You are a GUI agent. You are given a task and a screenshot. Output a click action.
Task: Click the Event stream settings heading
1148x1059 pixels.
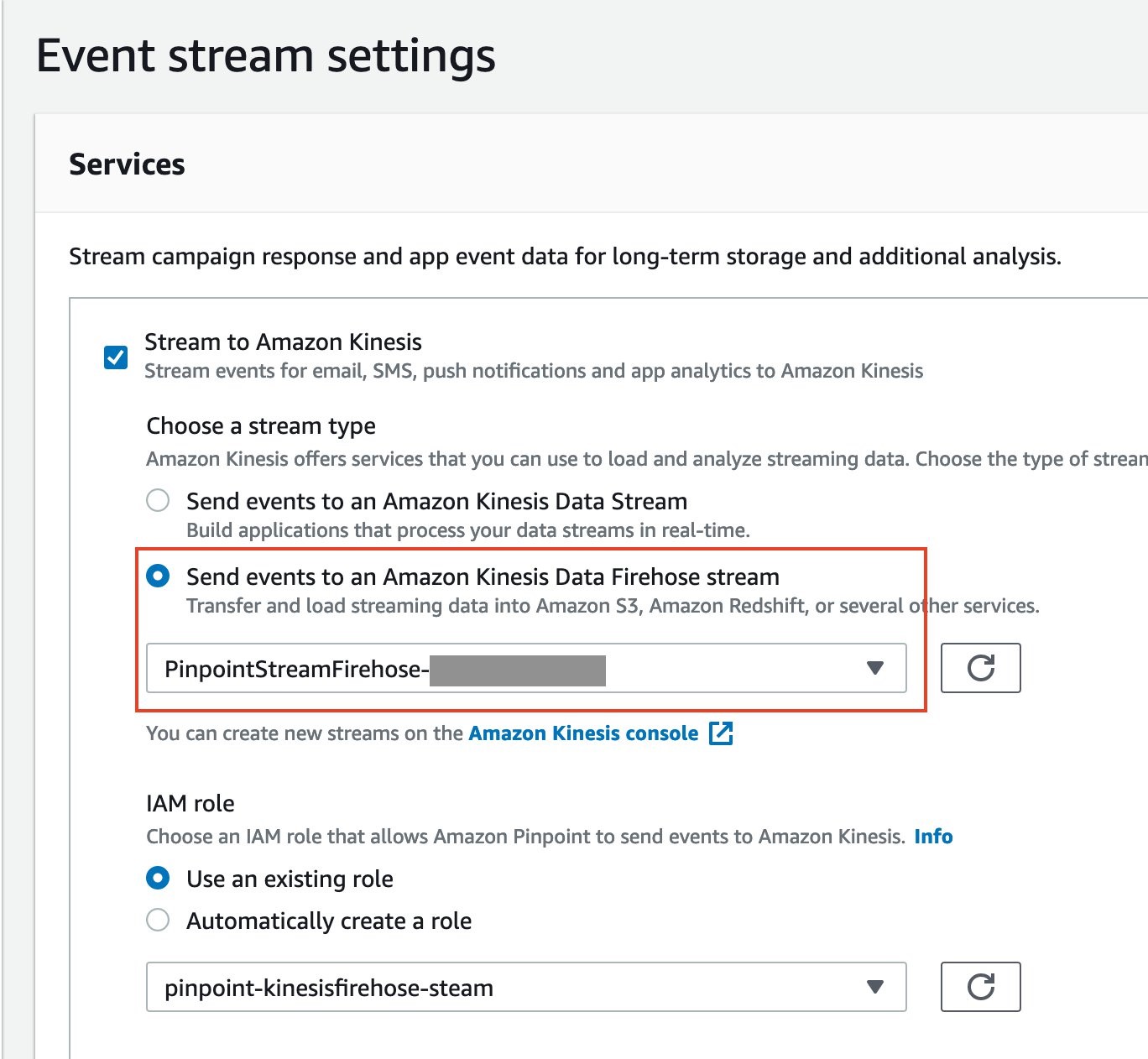tap(266, 56)
